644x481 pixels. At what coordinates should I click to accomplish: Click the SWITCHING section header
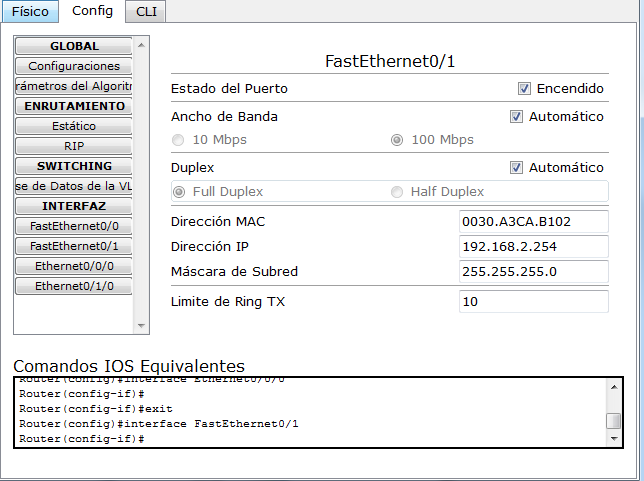pyautogui.click(x=74, y=166)
